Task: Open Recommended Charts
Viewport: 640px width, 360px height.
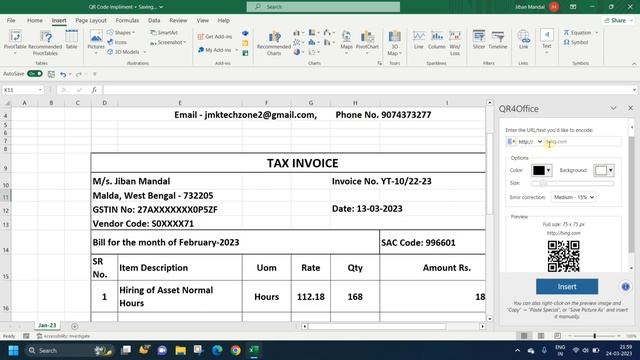Action: pos(274,42)
